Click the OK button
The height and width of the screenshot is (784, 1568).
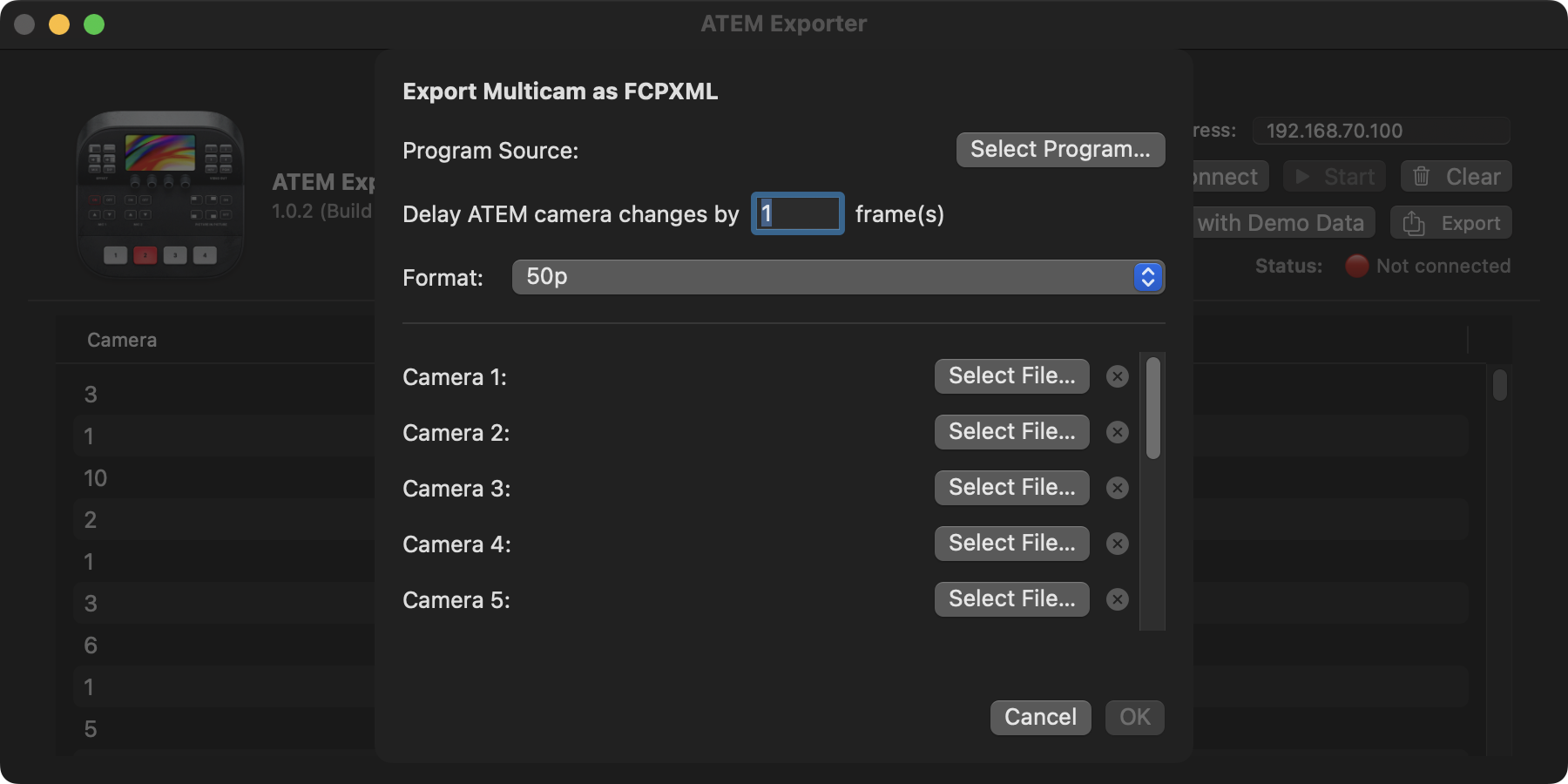point(1134,717)
